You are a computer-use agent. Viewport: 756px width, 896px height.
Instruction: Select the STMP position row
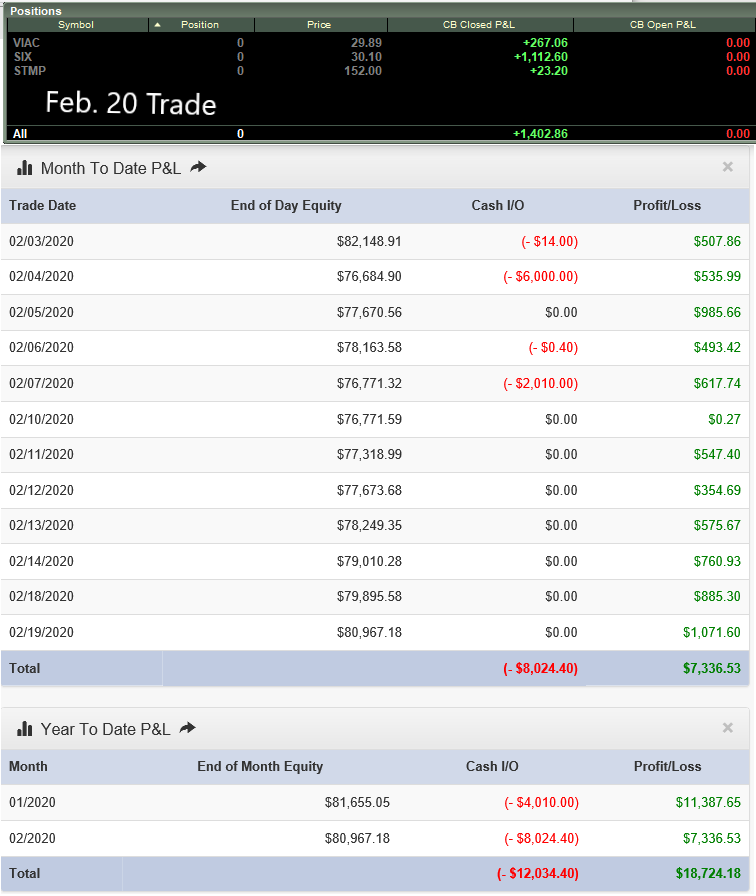tap(381, 71)
